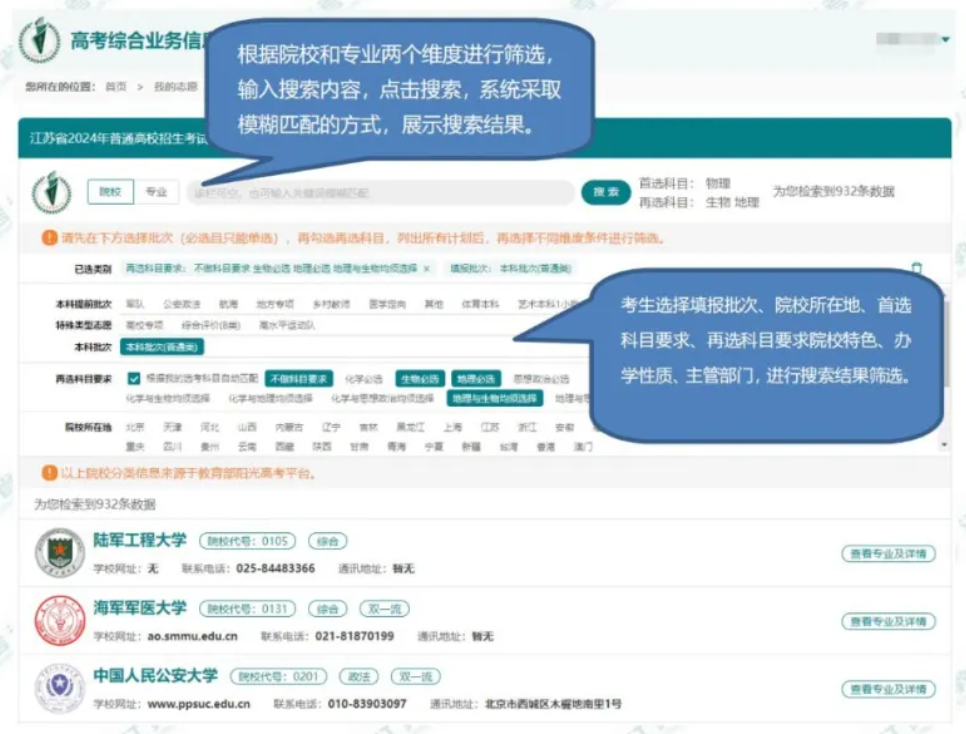This screenshot has width=966, height=734.
Task: Select 地方专项 advance batch option
Action: click(x=275, y=304)
